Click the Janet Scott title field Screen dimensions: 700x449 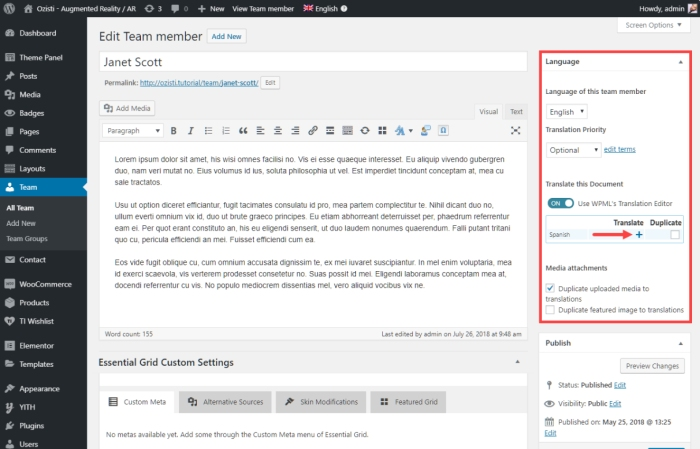[x=312, y=62]
